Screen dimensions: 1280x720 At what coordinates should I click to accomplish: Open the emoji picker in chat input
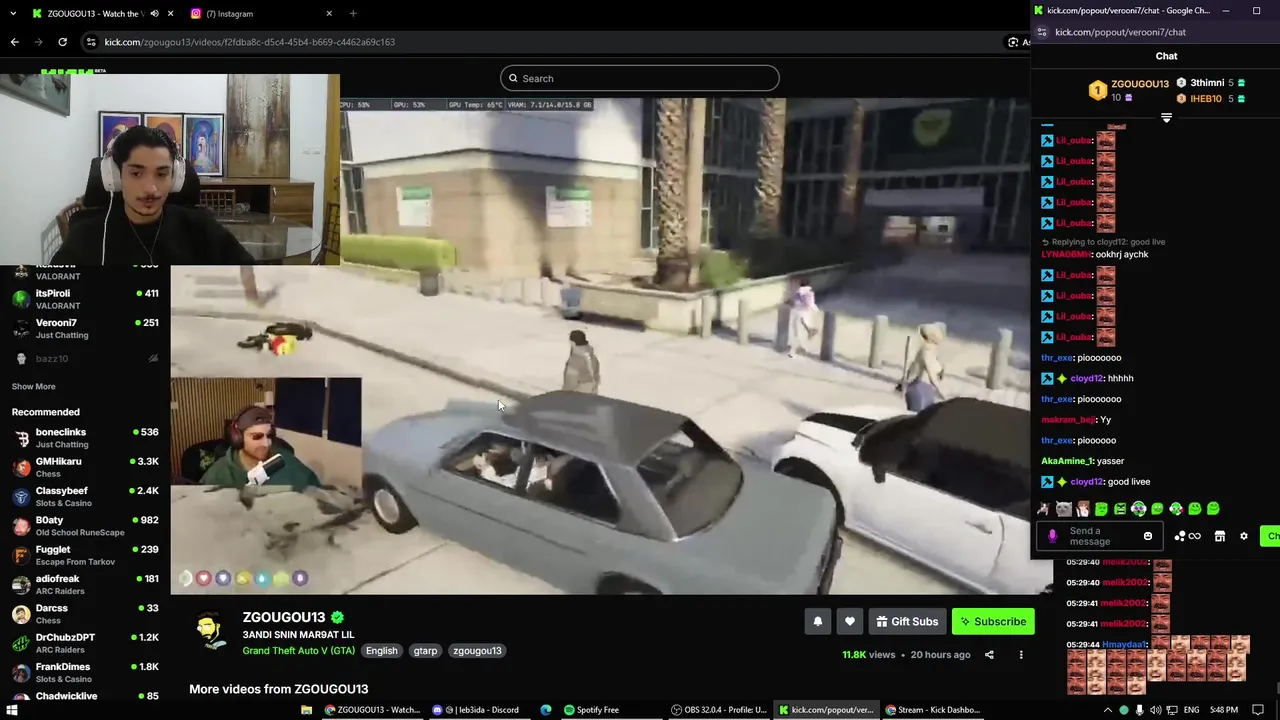[x=1148, y=536]
